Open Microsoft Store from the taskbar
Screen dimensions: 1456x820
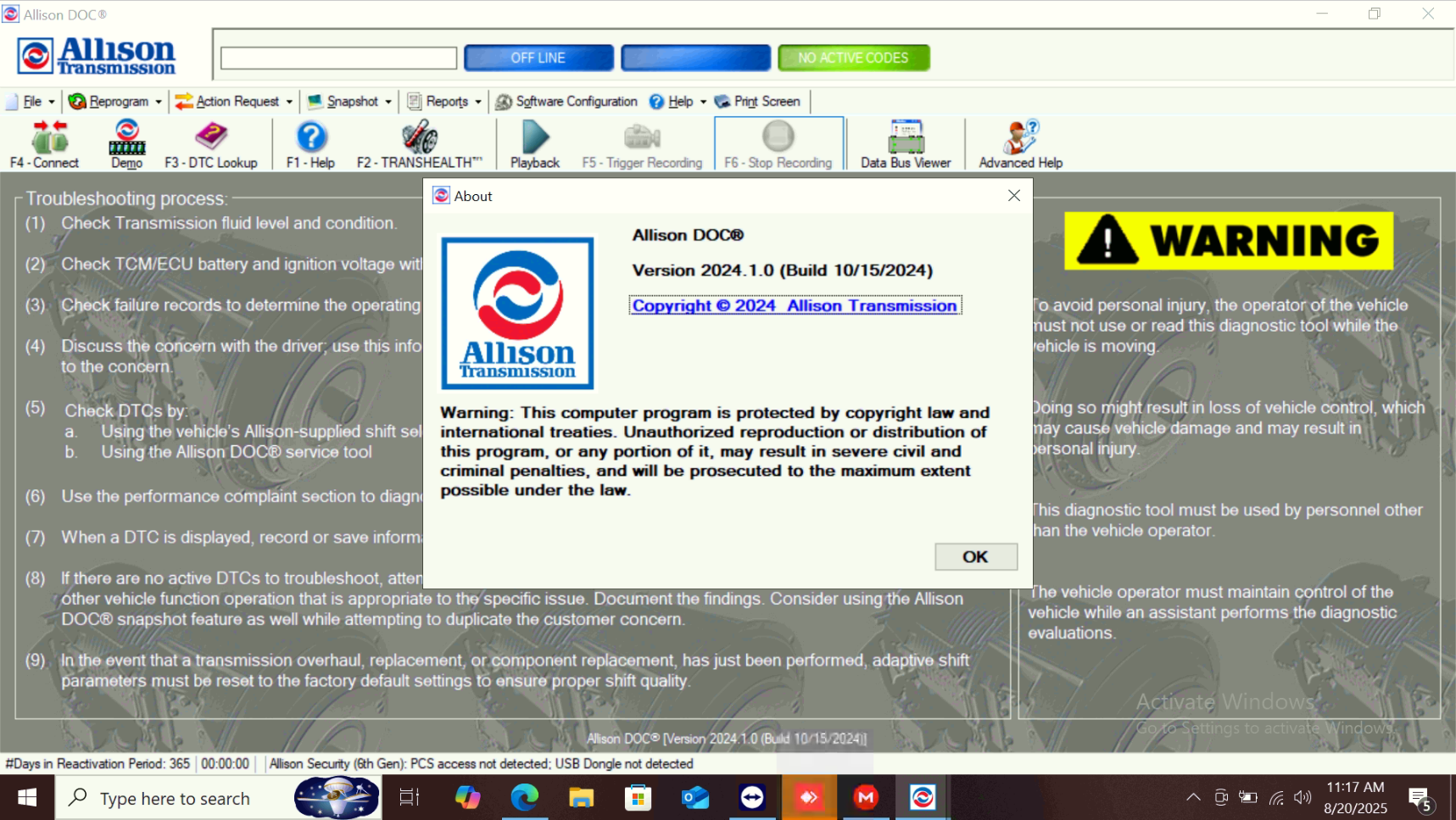(638, 797)
